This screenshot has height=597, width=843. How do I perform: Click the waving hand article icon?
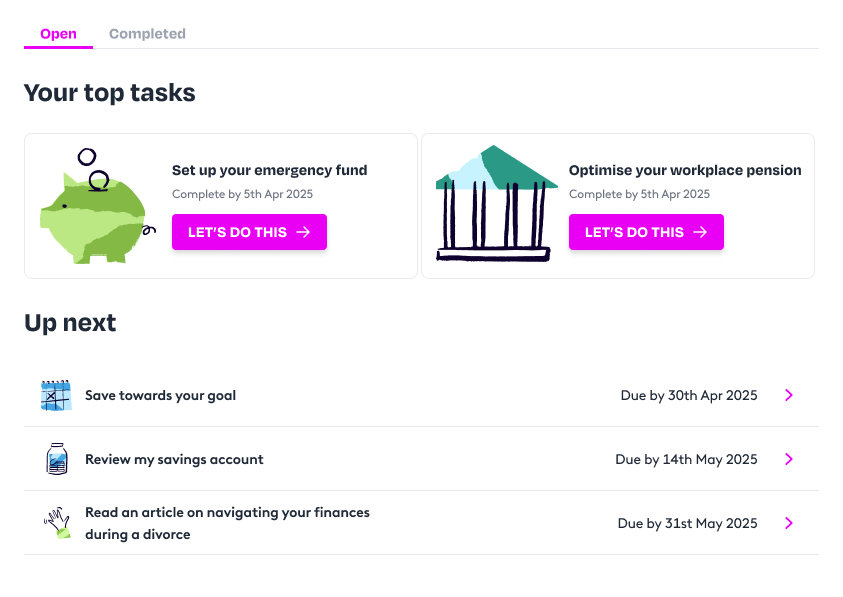56,523
